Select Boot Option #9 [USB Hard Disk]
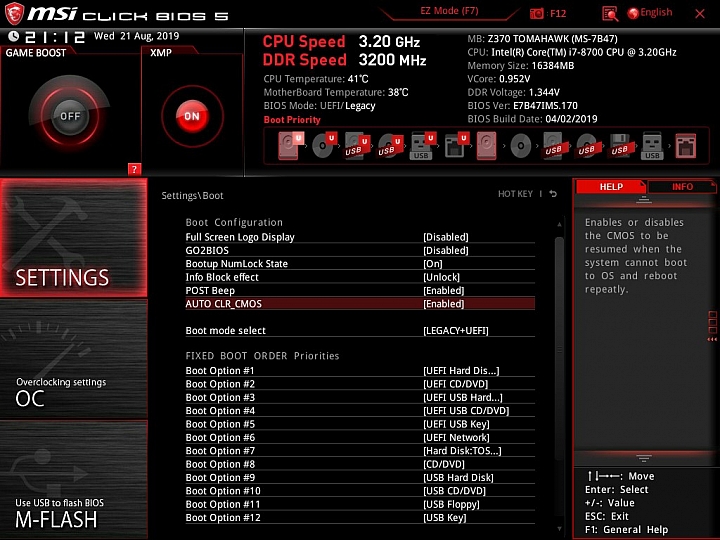 (x=360, y=477)
